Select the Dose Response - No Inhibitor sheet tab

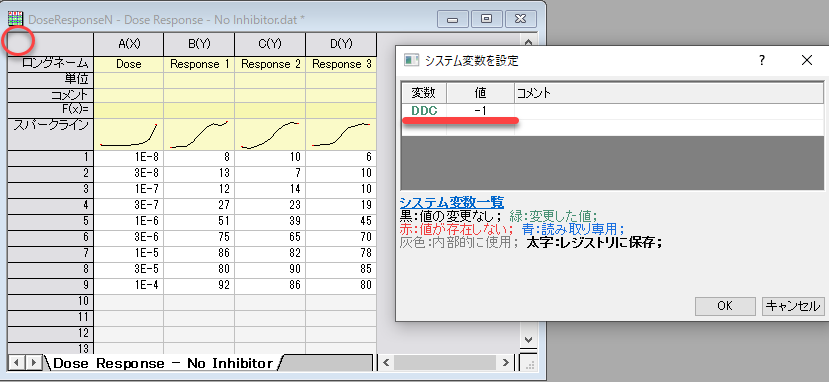click(x=163, y=363)
